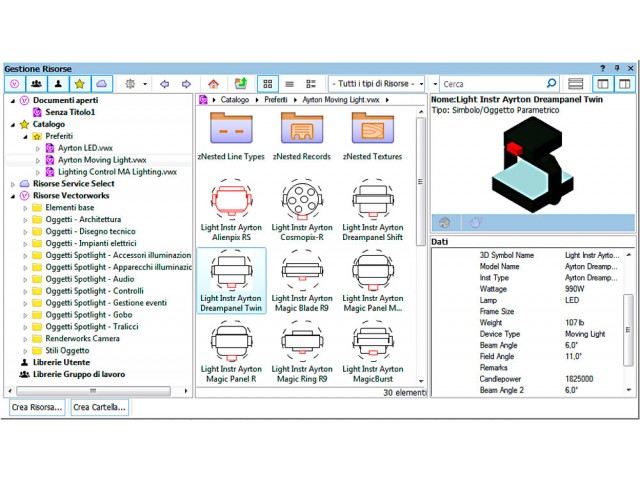This screenshot has height=480, width=640.
Task: Collapse Documenti aperti tree node
Action: coord(13,100)
